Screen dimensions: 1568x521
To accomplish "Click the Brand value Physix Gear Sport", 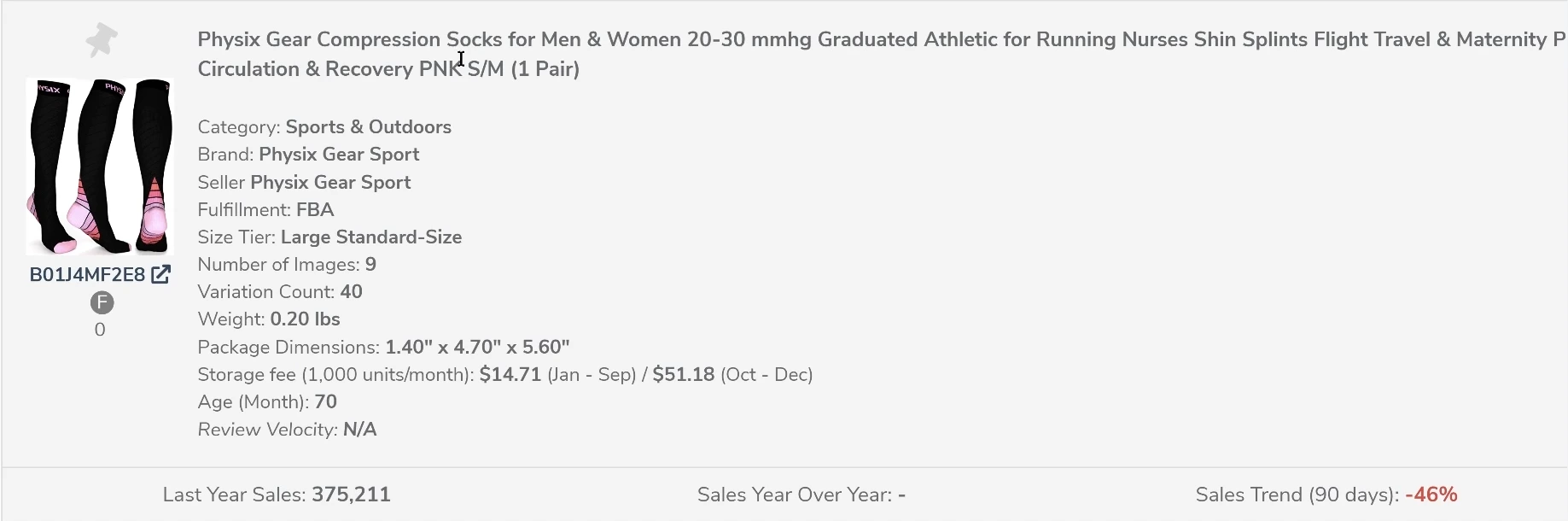I will (x=339, y=155).
